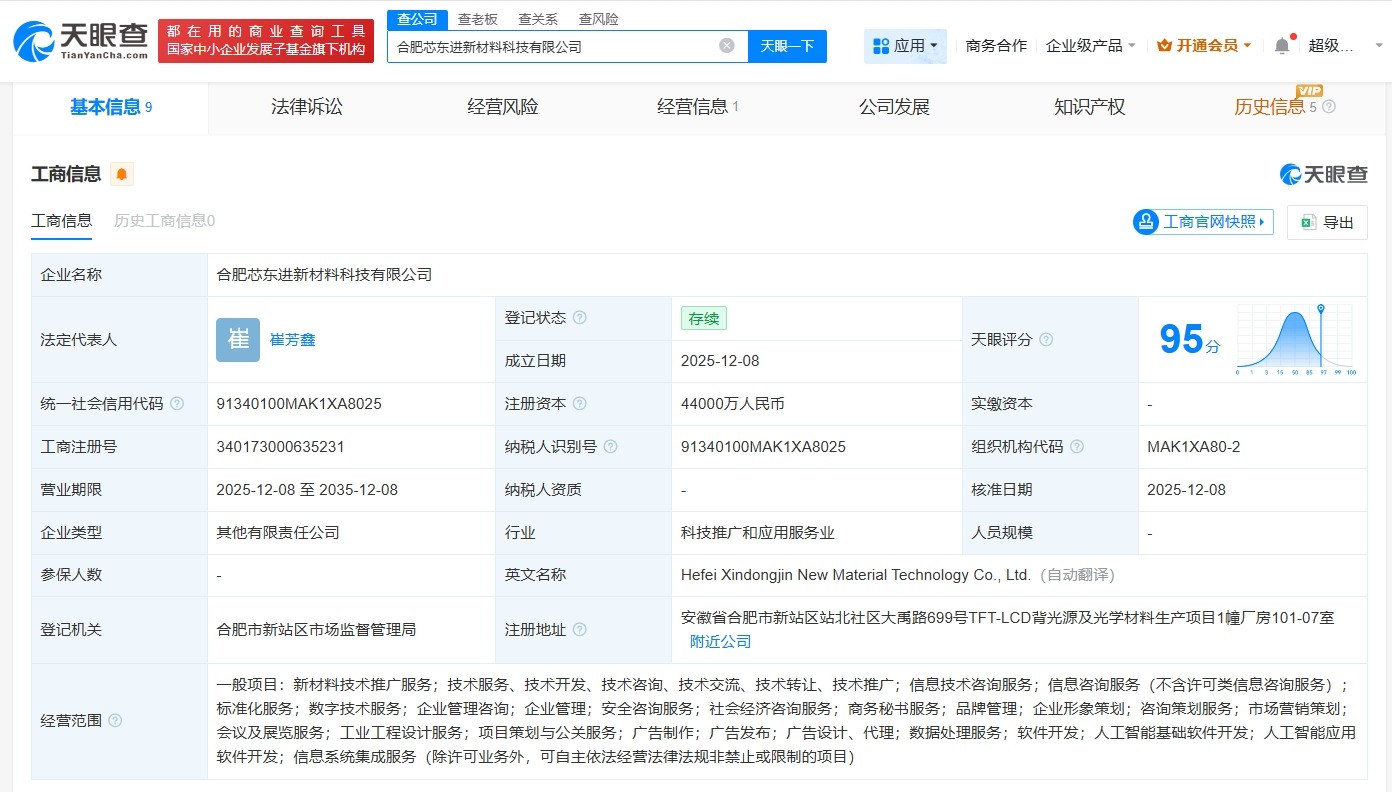
Task: Switch to the 查老板 tab
Action: click(479, 18)
